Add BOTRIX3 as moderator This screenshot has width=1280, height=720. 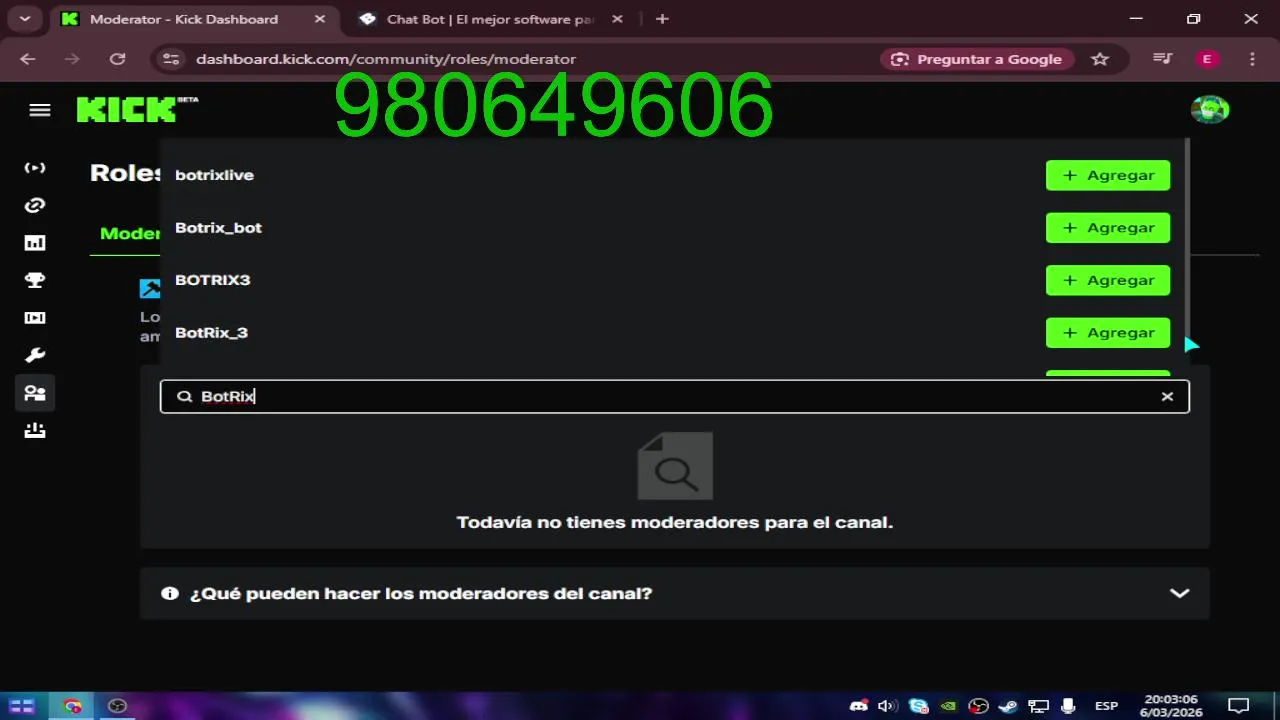click(x=1108, y=280)
